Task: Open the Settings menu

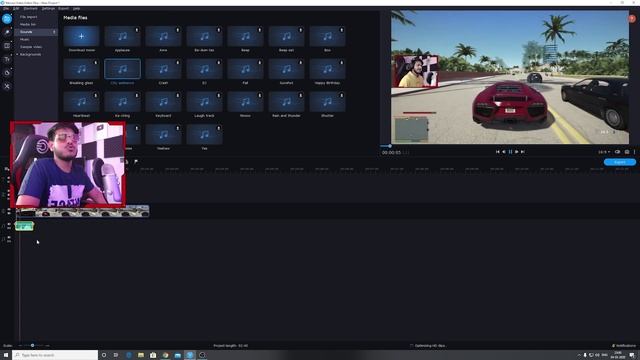Action: 48,9
